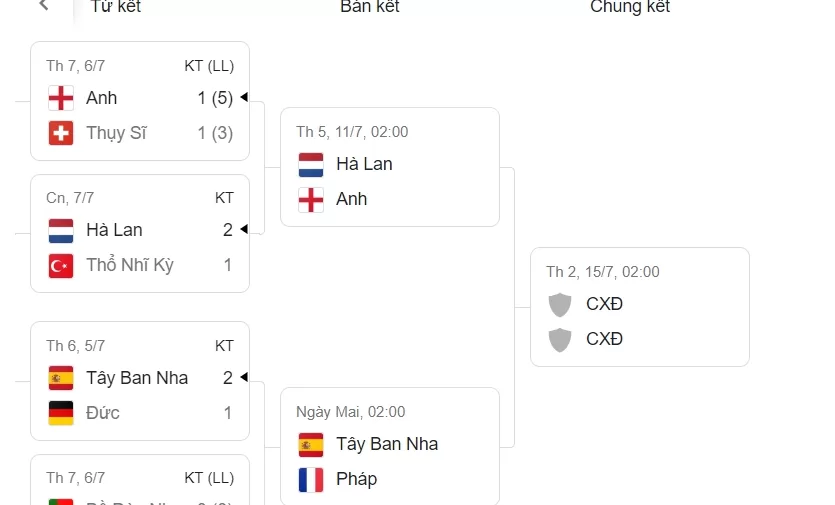Viewport: 835px width, 505px height.
Task: Switch to the Tứ kết tab
Action: 115,7
